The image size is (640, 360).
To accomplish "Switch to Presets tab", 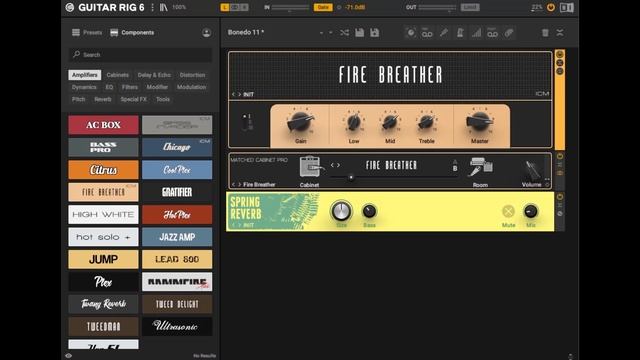I will coord(87,33).
